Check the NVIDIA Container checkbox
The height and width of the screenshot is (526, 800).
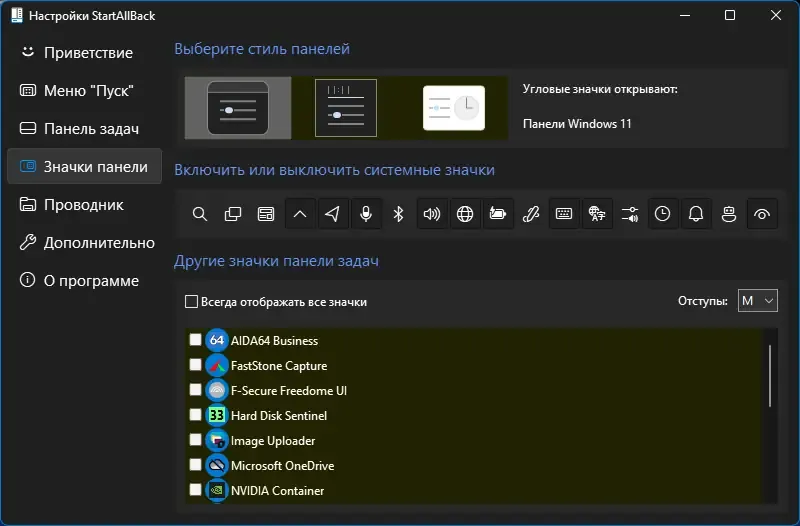click(195, 489)
